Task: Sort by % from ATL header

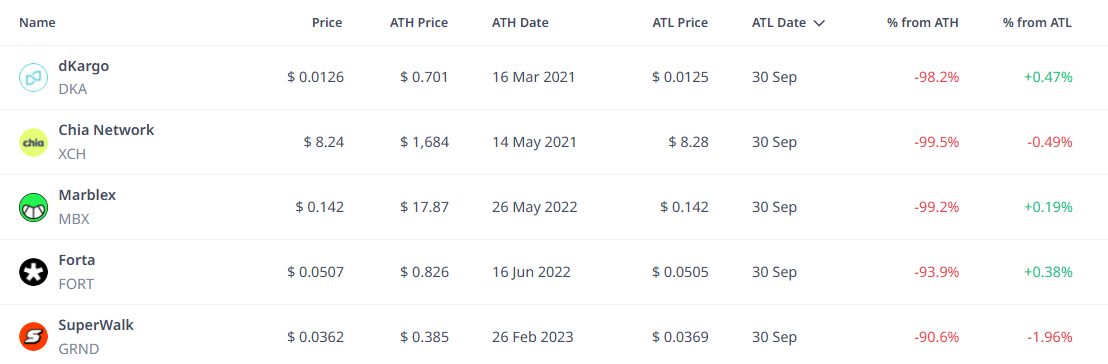Action: pyautogui.click(x=1037, y=23)
